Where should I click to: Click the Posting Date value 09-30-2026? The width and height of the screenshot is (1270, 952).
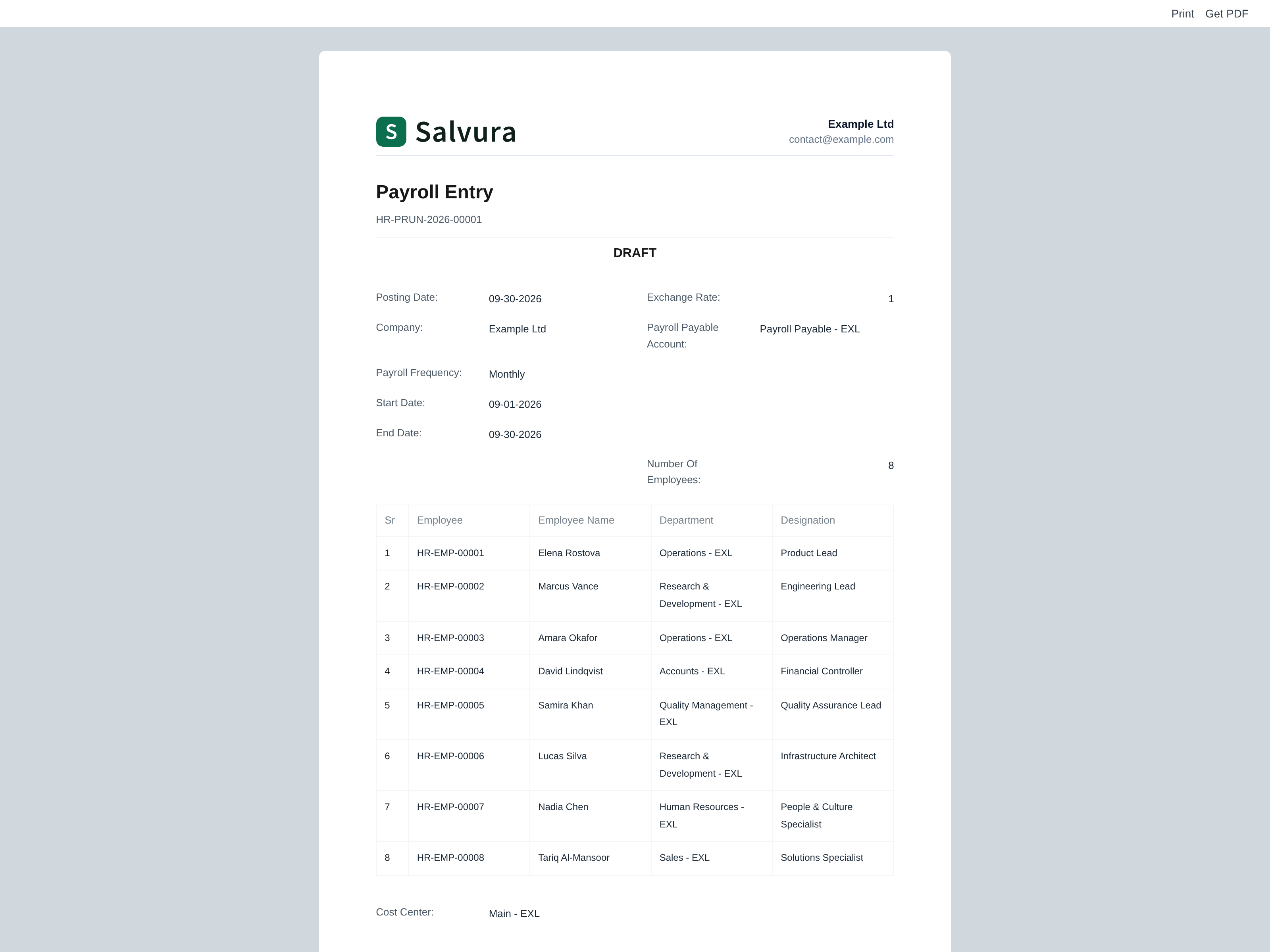(x=515, y=299)
